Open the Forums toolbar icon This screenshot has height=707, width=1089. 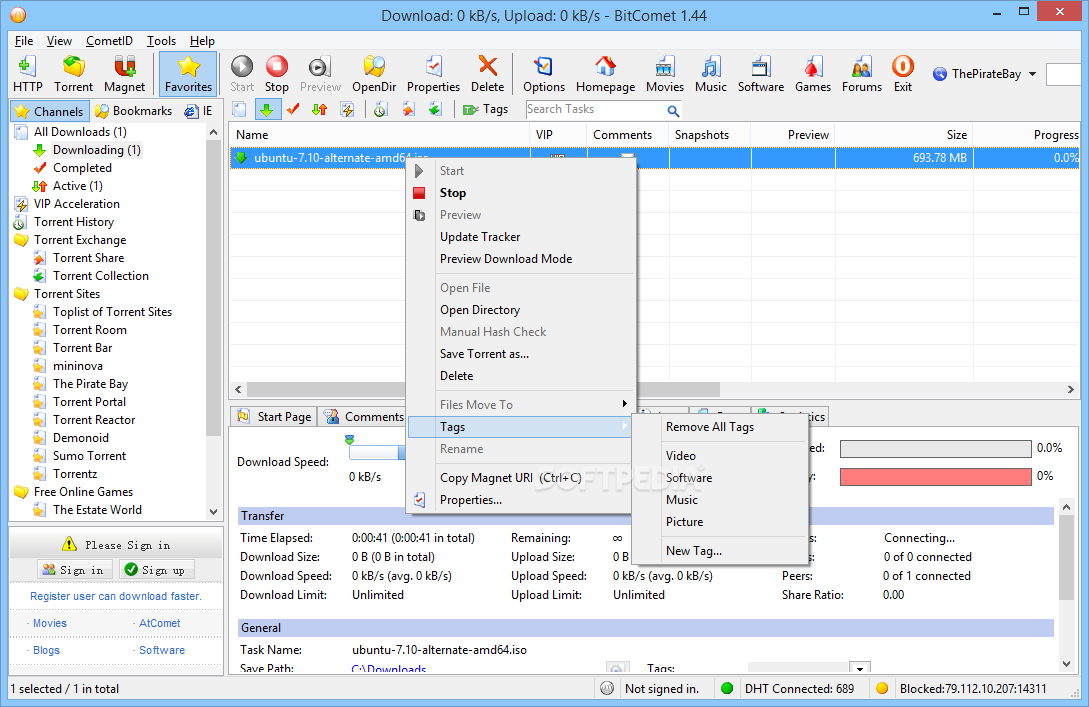(x=862, y=74)
